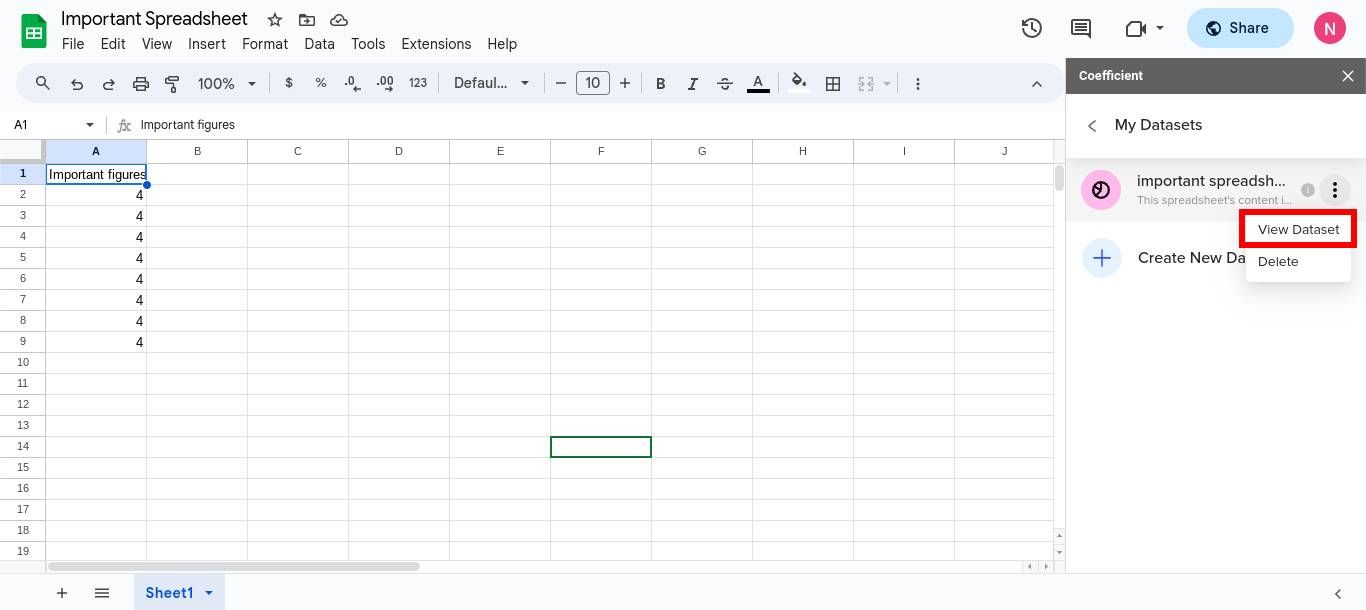
Task: Click the search sheets menus icon
Action: tap(42, 83)
